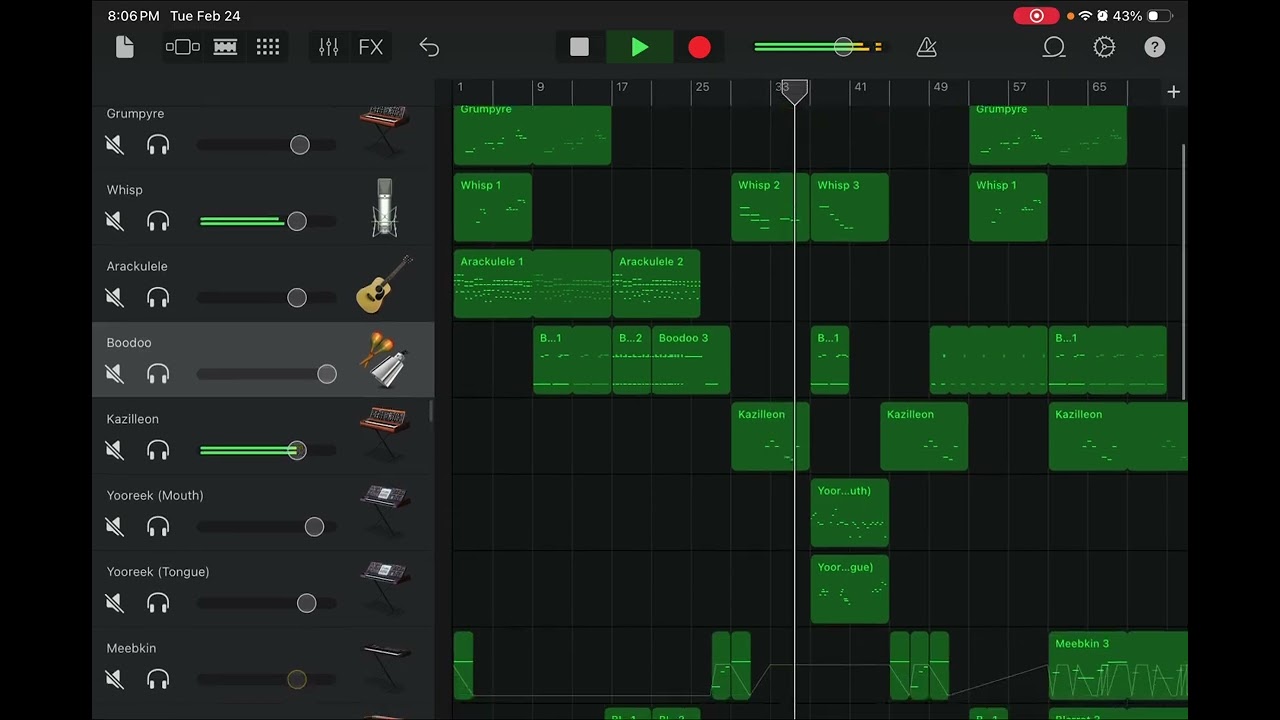Solo the Boodoo track
Viewport: 1280px width, 720px height.
[158, 374]
